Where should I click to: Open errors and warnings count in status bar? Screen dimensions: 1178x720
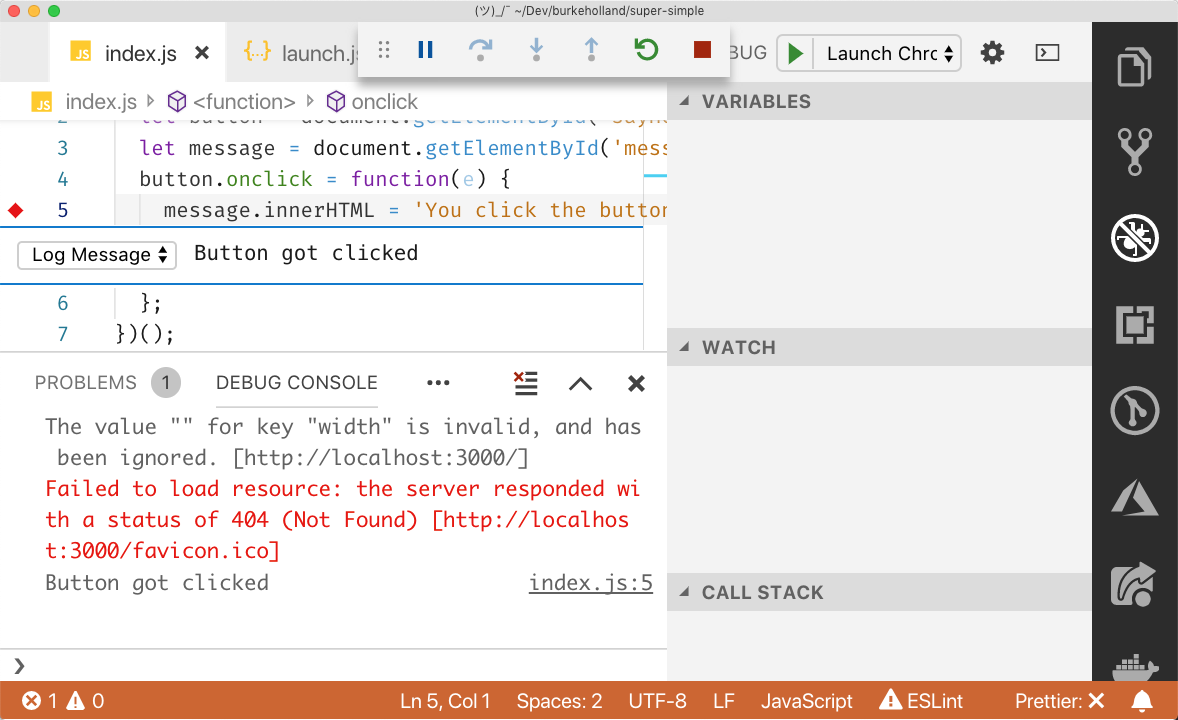tap(63, 701)
